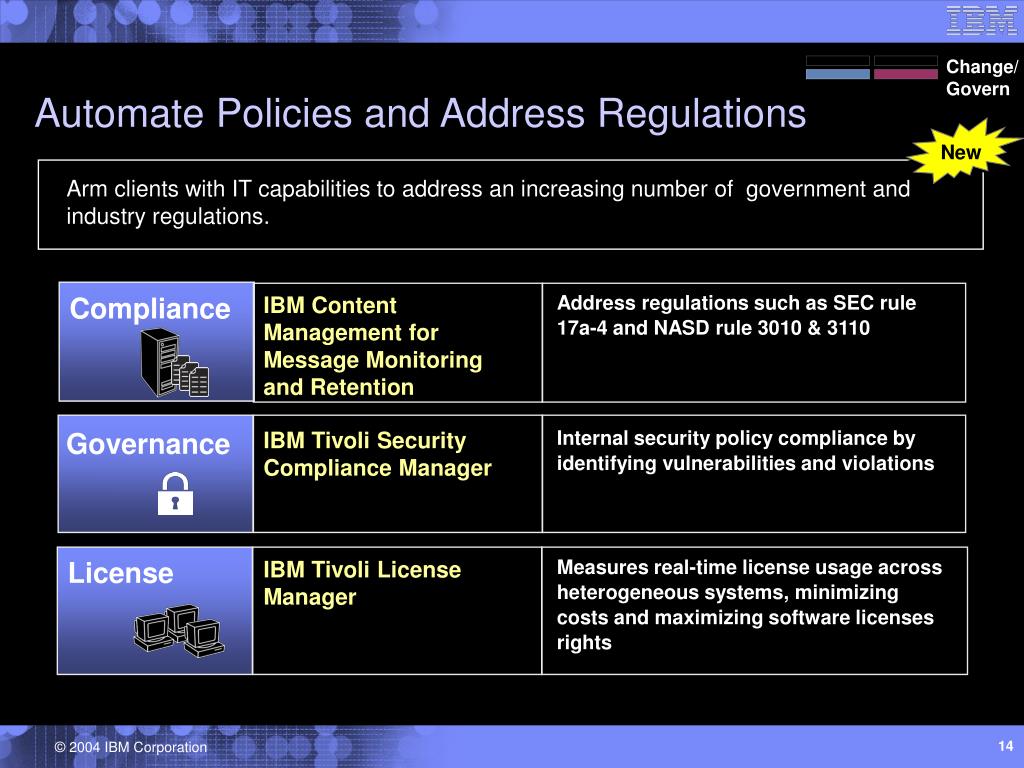Click the magenta bar beside Change/Govern
Image resolution: width=1024 pixels, height=768 pixels.
pyautogui.click(x=905, y=74)
